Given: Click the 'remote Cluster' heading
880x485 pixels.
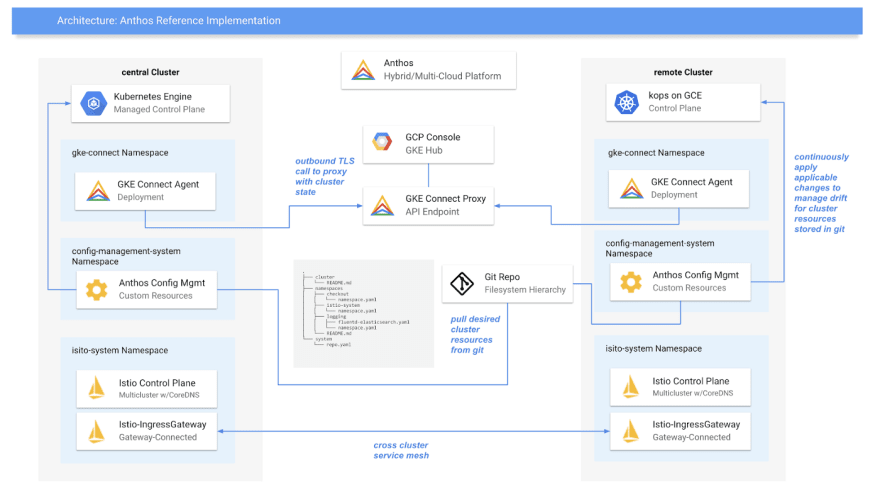Looking at the screenshot, I should coord(683,72).
